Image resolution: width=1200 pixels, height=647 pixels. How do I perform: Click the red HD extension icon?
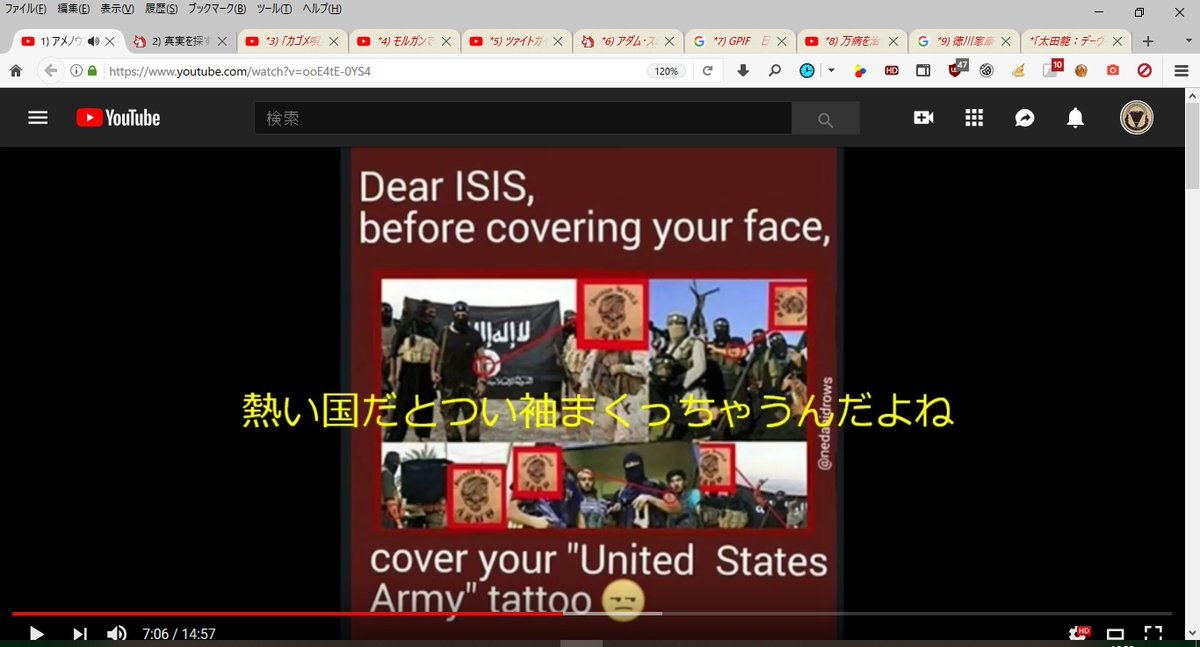pyautogui.click(x=892, y=71)
